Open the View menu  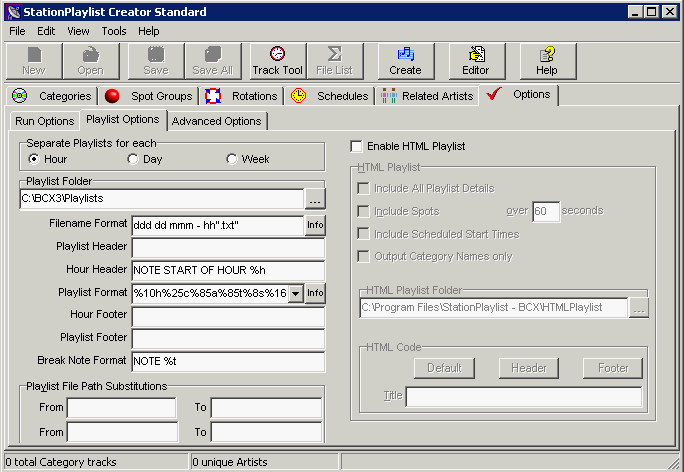[78, 31]
